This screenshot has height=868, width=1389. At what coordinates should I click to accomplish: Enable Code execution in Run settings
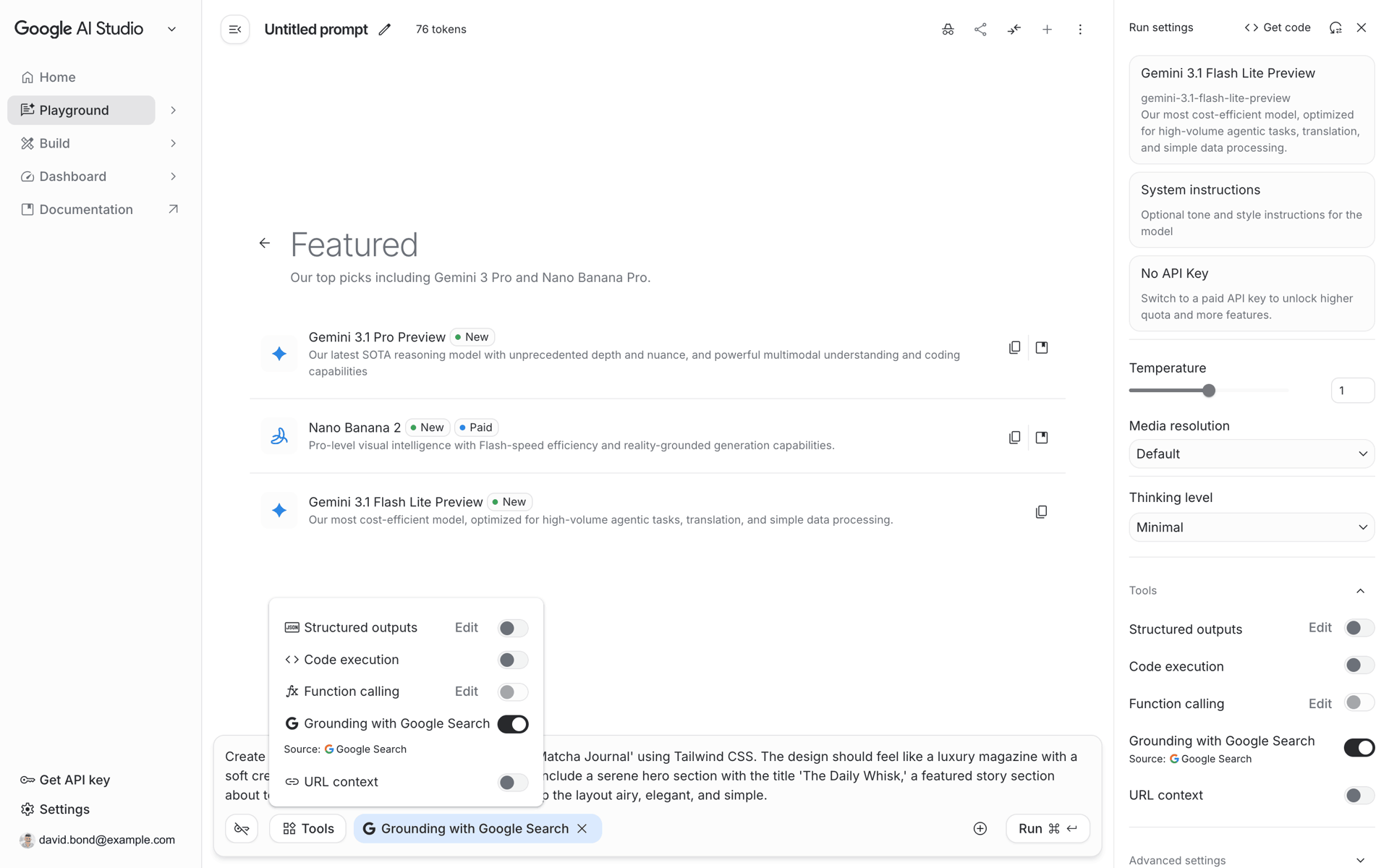1359,665
